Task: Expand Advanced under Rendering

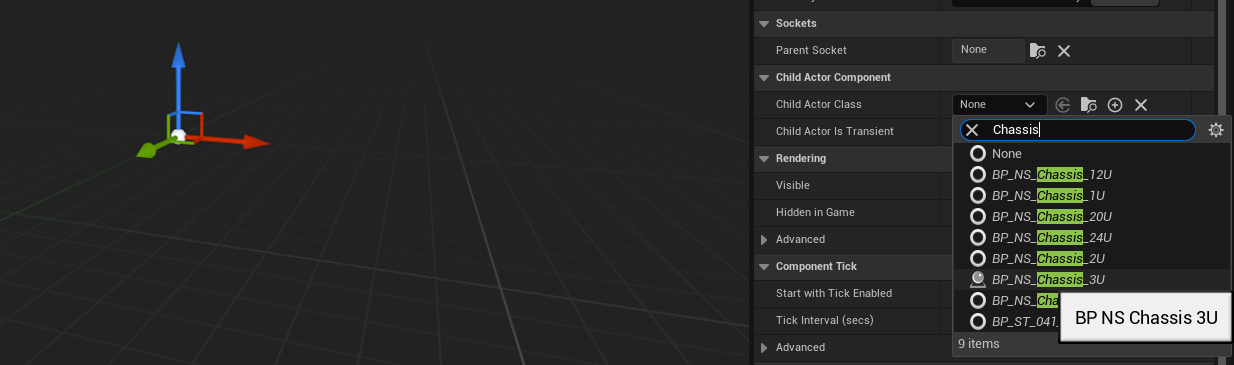Action: click(764, 239)
